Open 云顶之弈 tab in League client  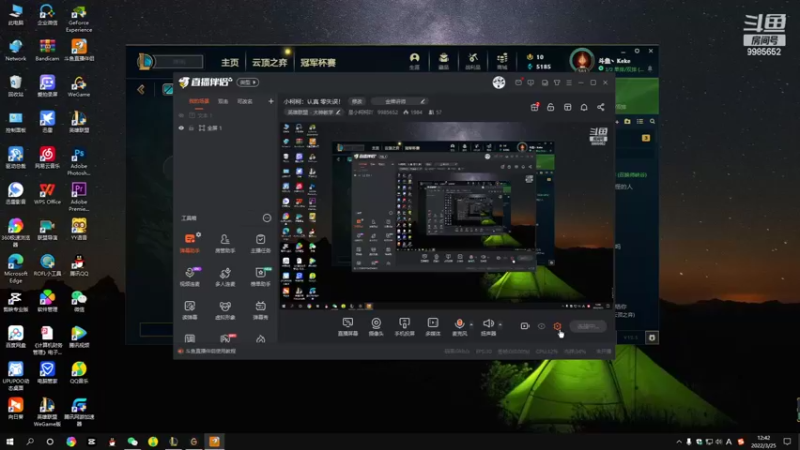click(269, 62)
